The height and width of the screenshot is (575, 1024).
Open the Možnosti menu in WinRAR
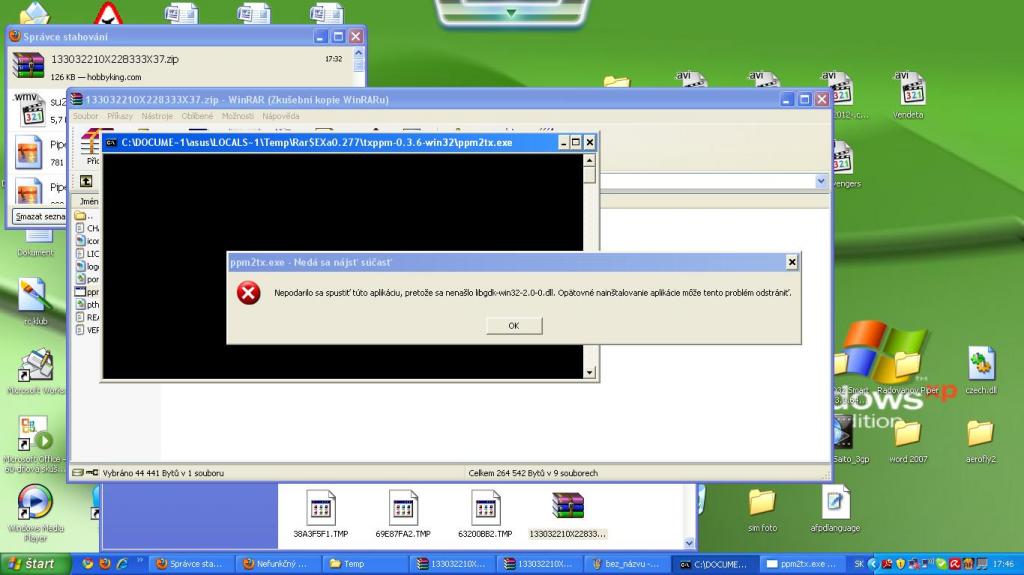coord(237,116)
